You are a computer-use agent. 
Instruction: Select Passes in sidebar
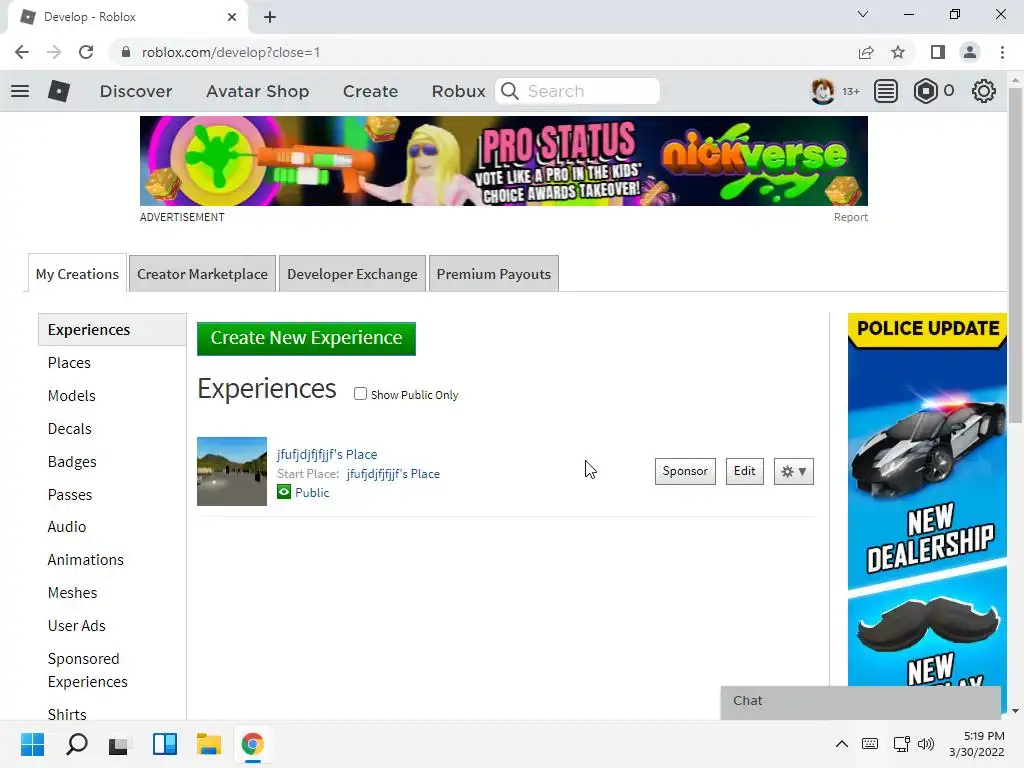(x=70, y=495)
